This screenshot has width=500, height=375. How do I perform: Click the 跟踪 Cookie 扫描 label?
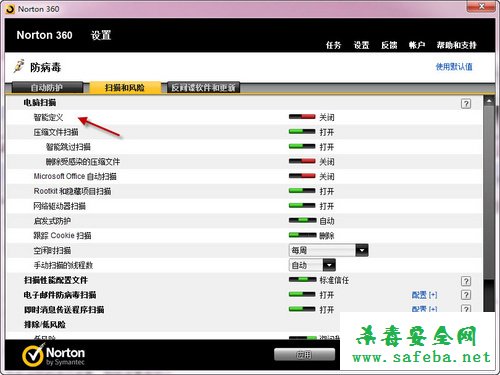coord(62,236)
